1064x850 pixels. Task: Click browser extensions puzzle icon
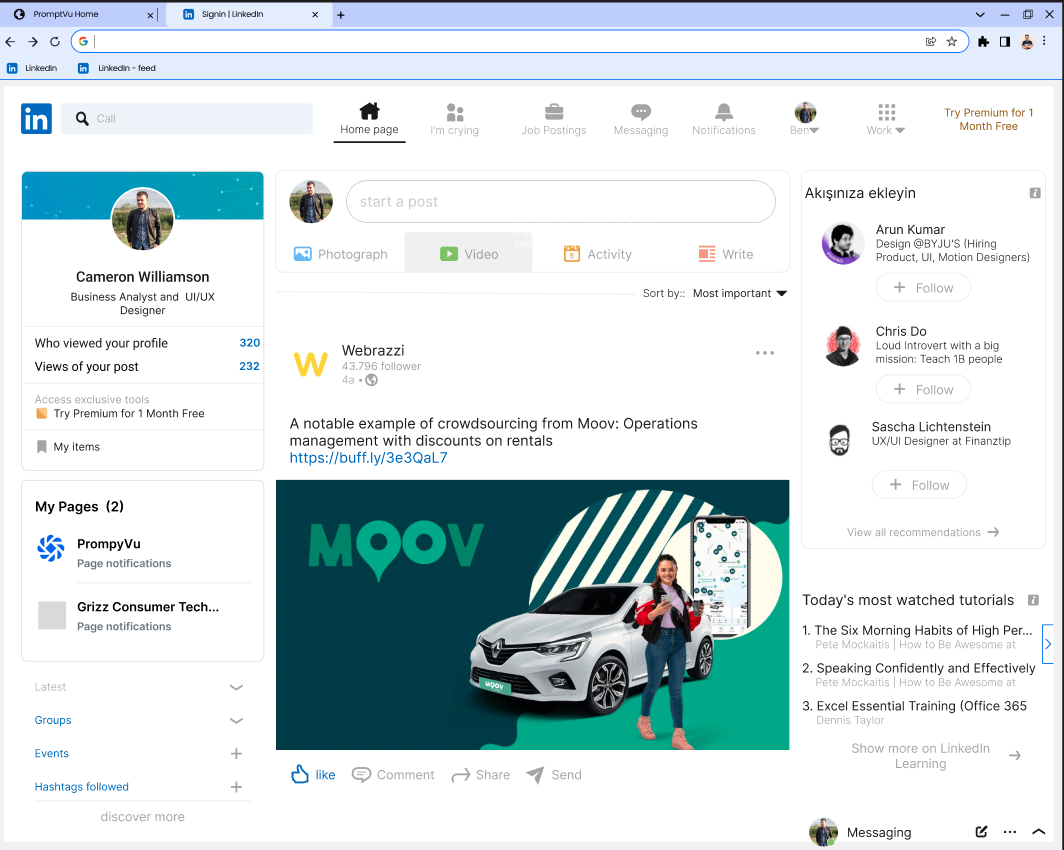[983, 42]
